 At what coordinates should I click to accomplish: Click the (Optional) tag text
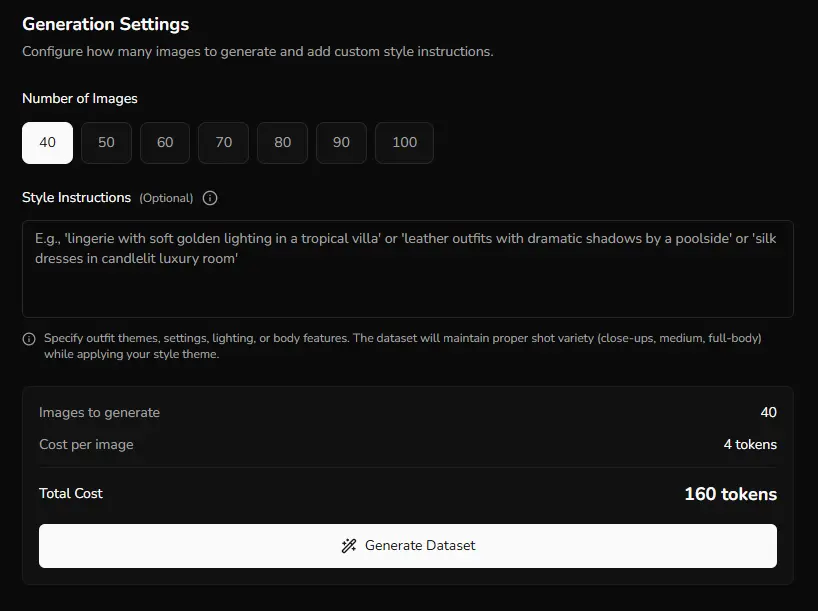(x=166, y=198)
